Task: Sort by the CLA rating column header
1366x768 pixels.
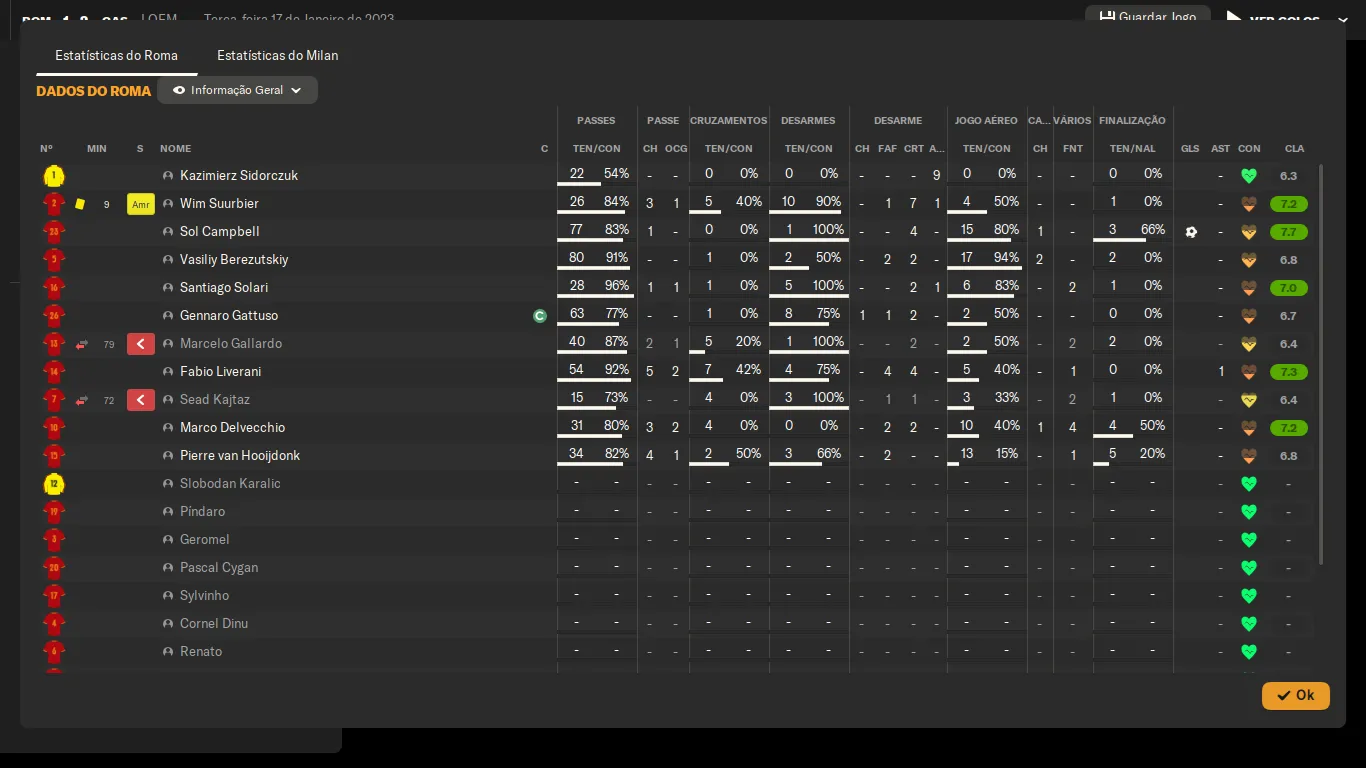Action: (x=1294, y=149)
